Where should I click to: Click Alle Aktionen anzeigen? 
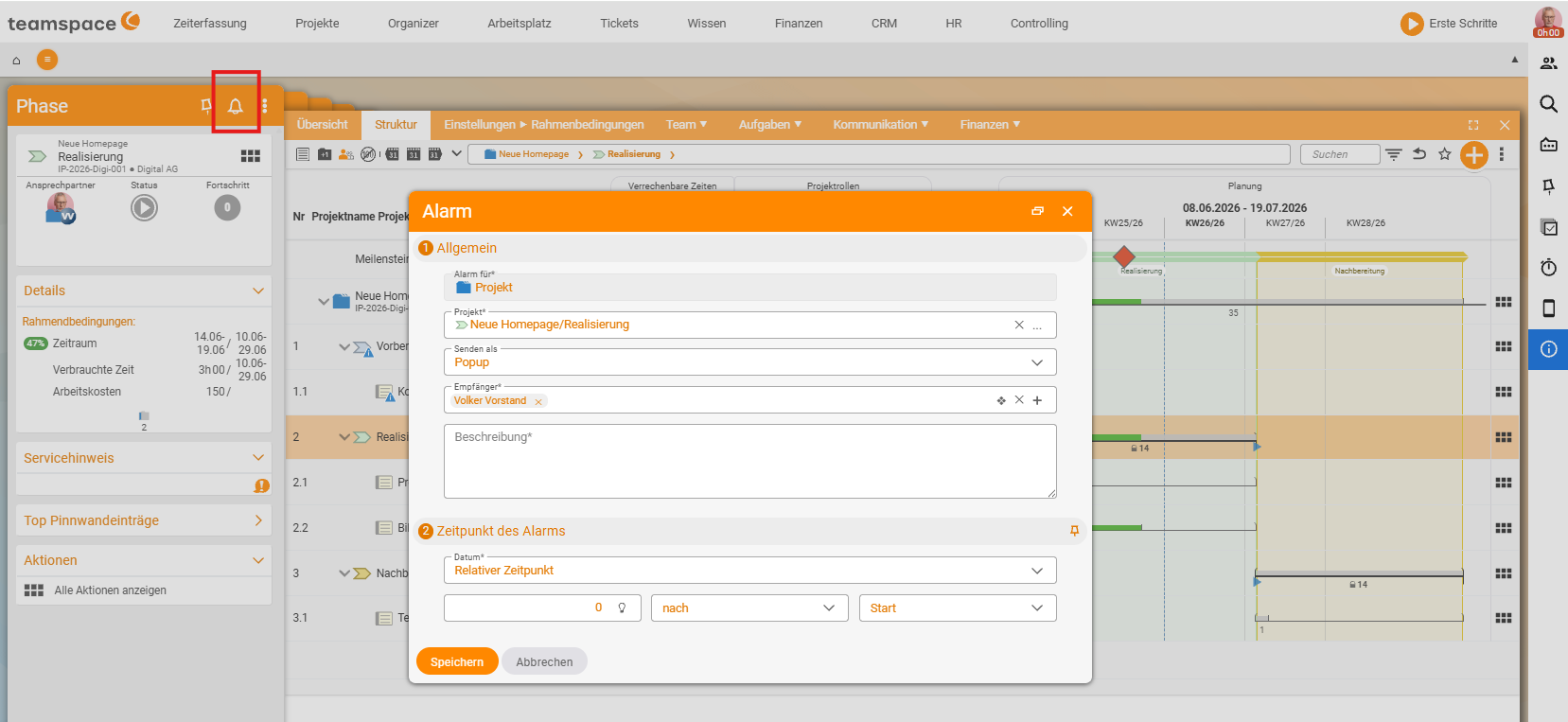[x=110, y=590]
